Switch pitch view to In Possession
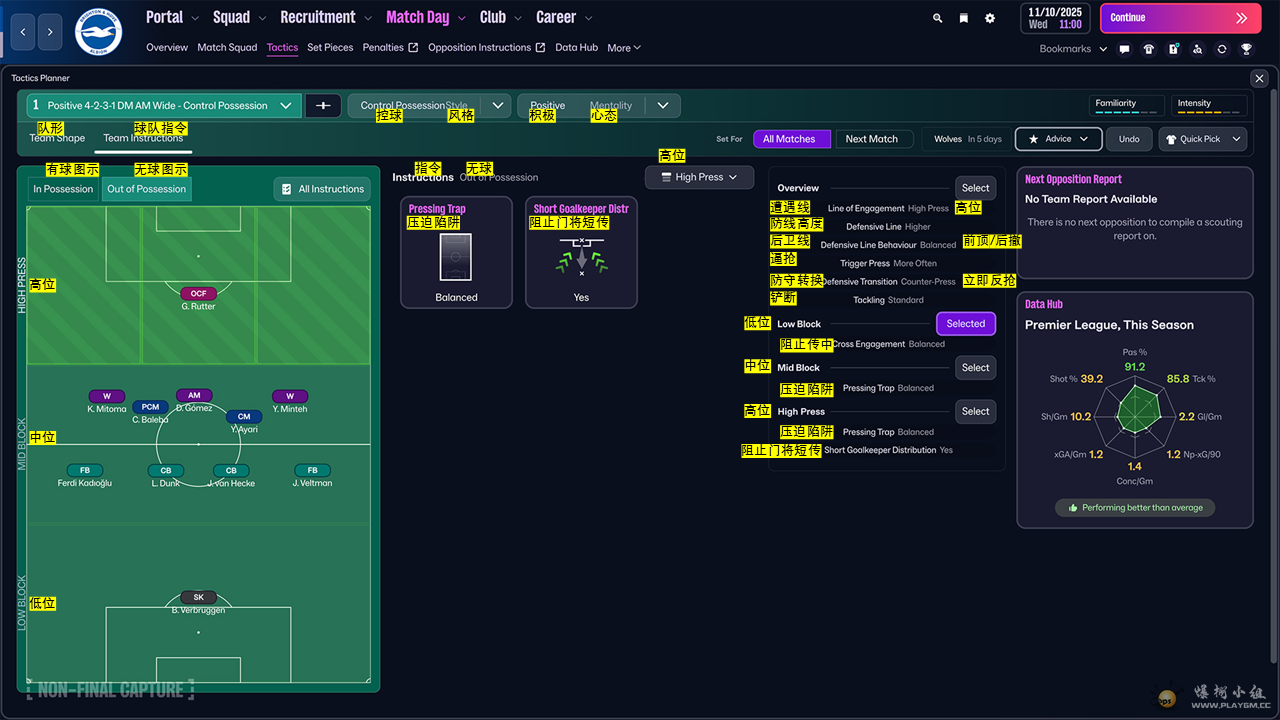 (63, 189)
